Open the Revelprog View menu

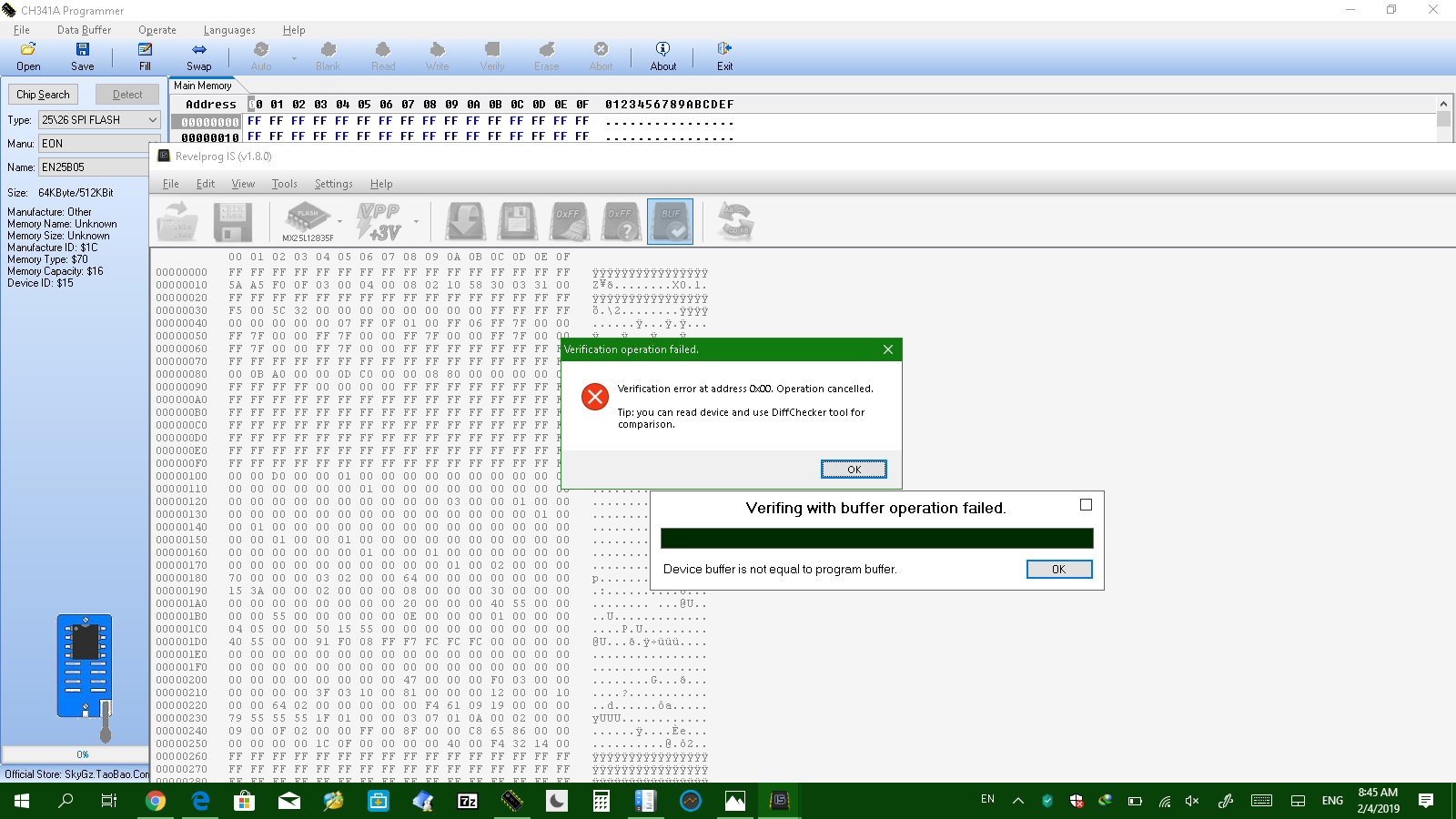[243, 184]
